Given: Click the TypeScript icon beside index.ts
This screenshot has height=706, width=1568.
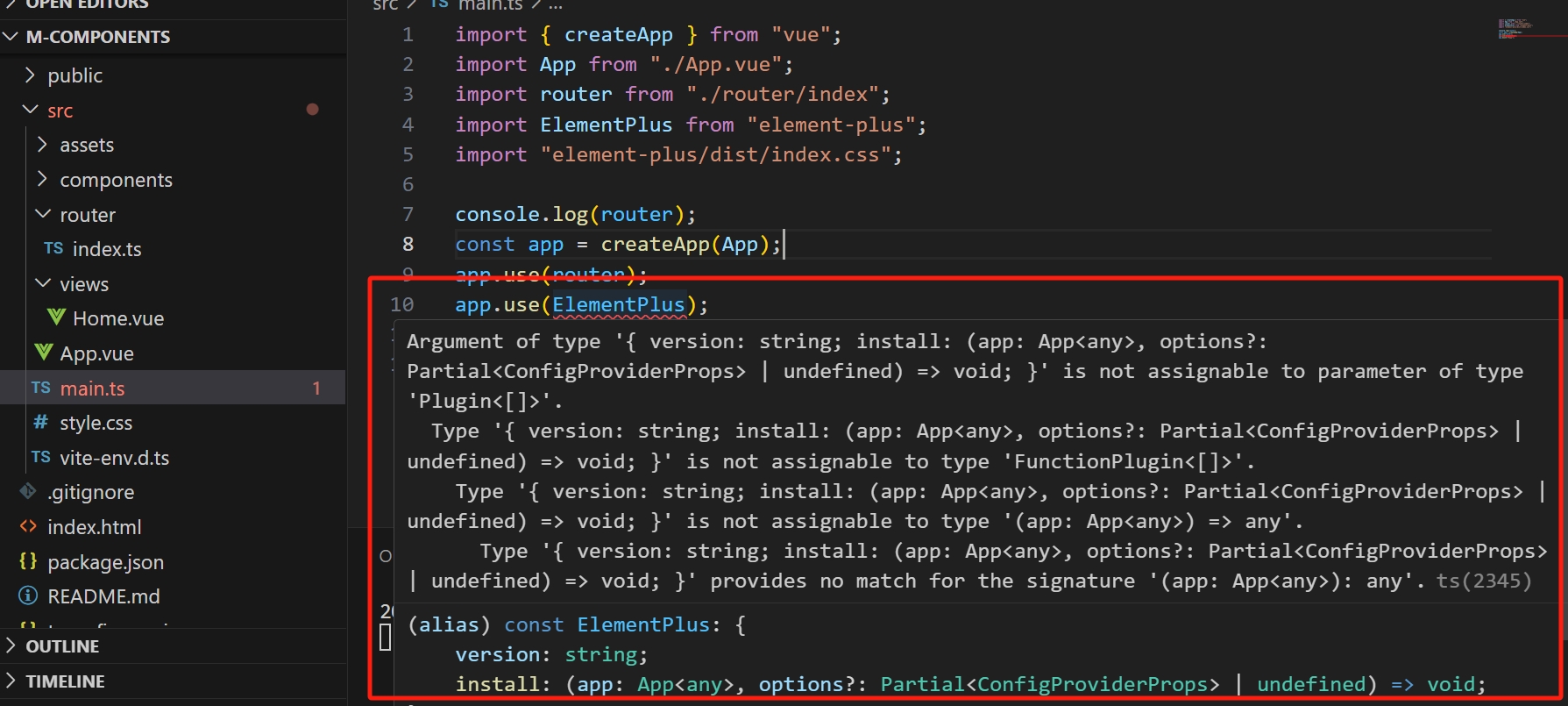Looking at the screenshot, I should (x=53, y=249).
